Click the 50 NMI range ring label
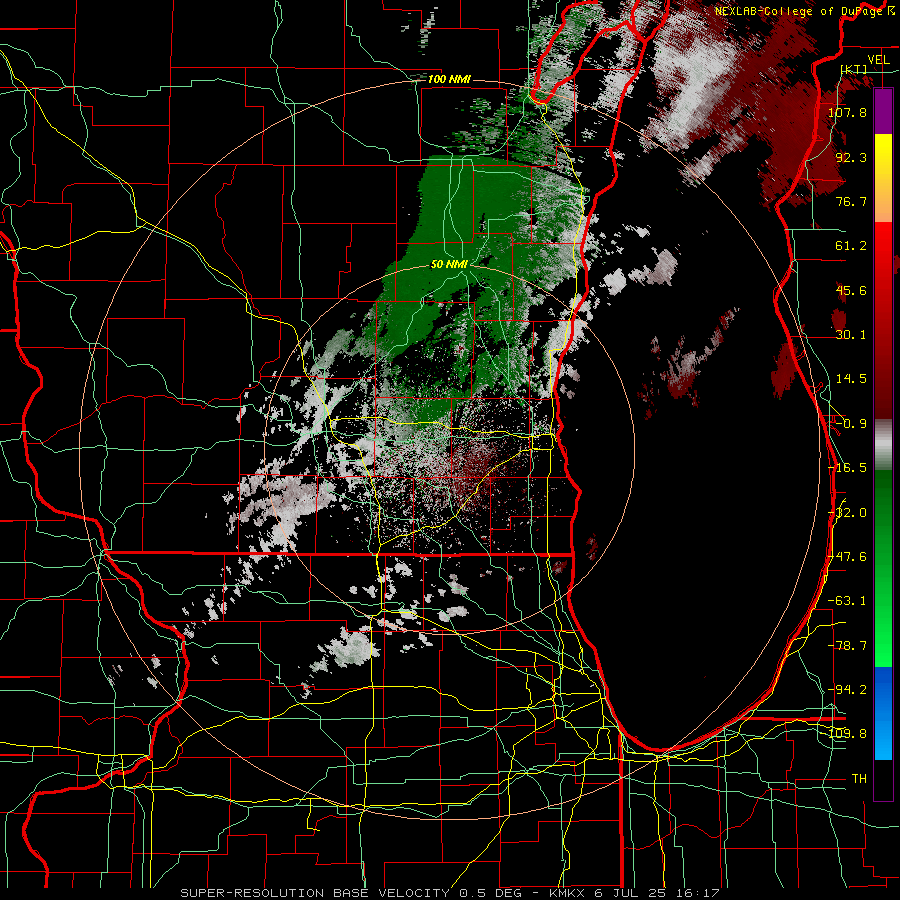The height and width of the screenshot is (900, 900). click(x=449, y=264)
